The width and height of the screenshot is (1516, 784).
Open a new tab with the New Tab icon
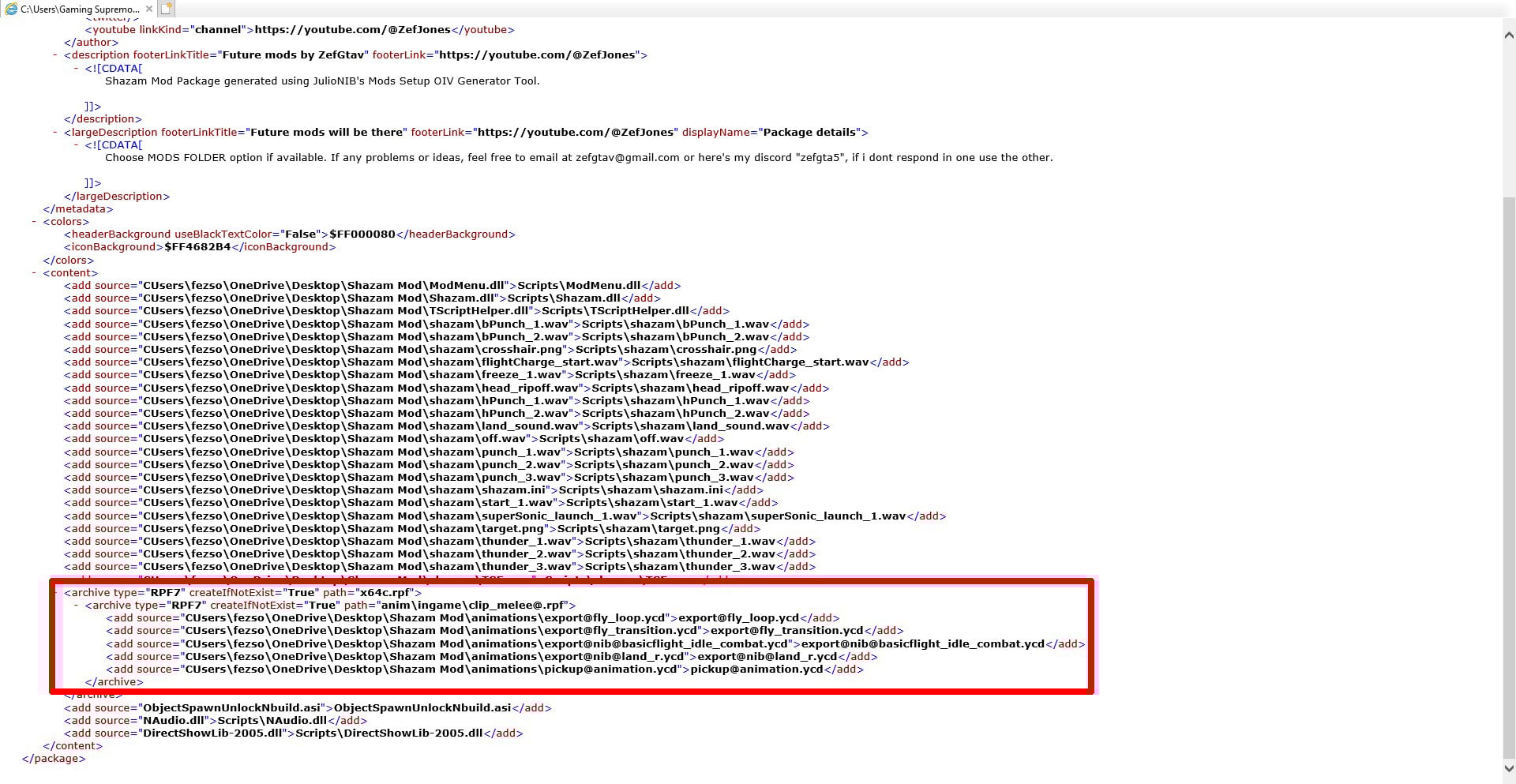pos(167,9)
